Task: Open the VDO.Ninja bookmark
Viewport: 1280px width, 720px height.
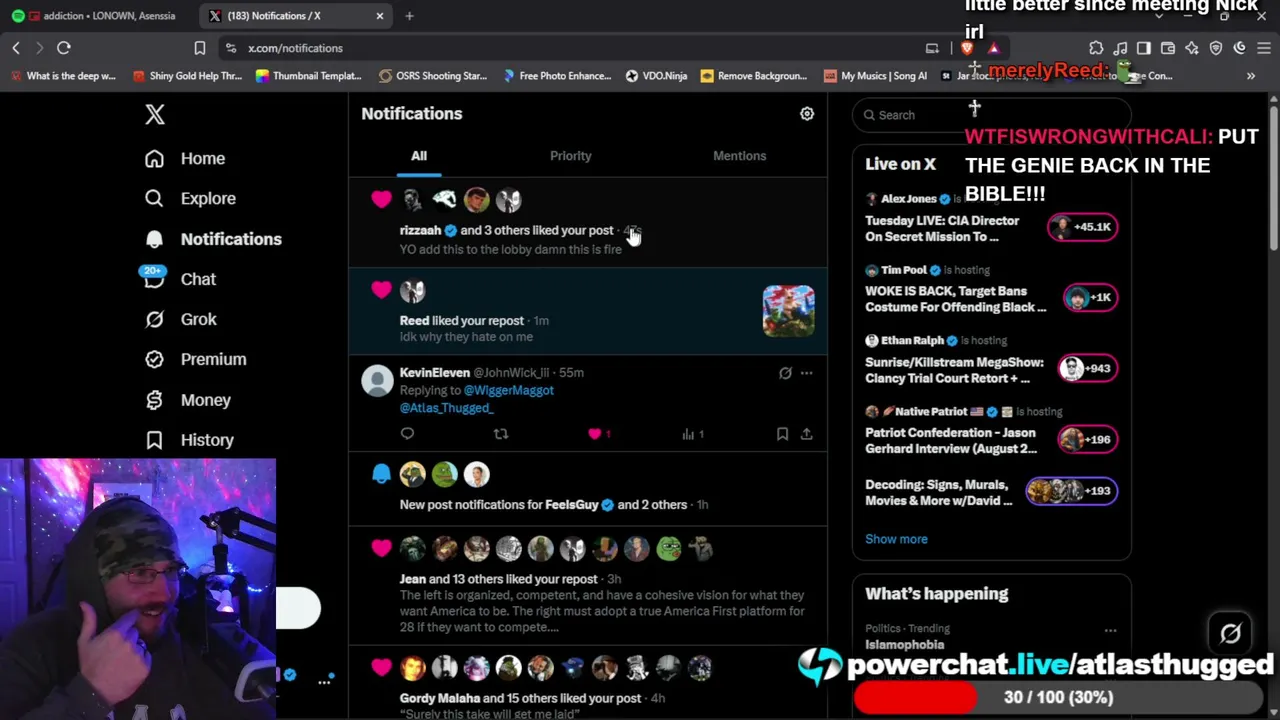Action: pos(656,76)
